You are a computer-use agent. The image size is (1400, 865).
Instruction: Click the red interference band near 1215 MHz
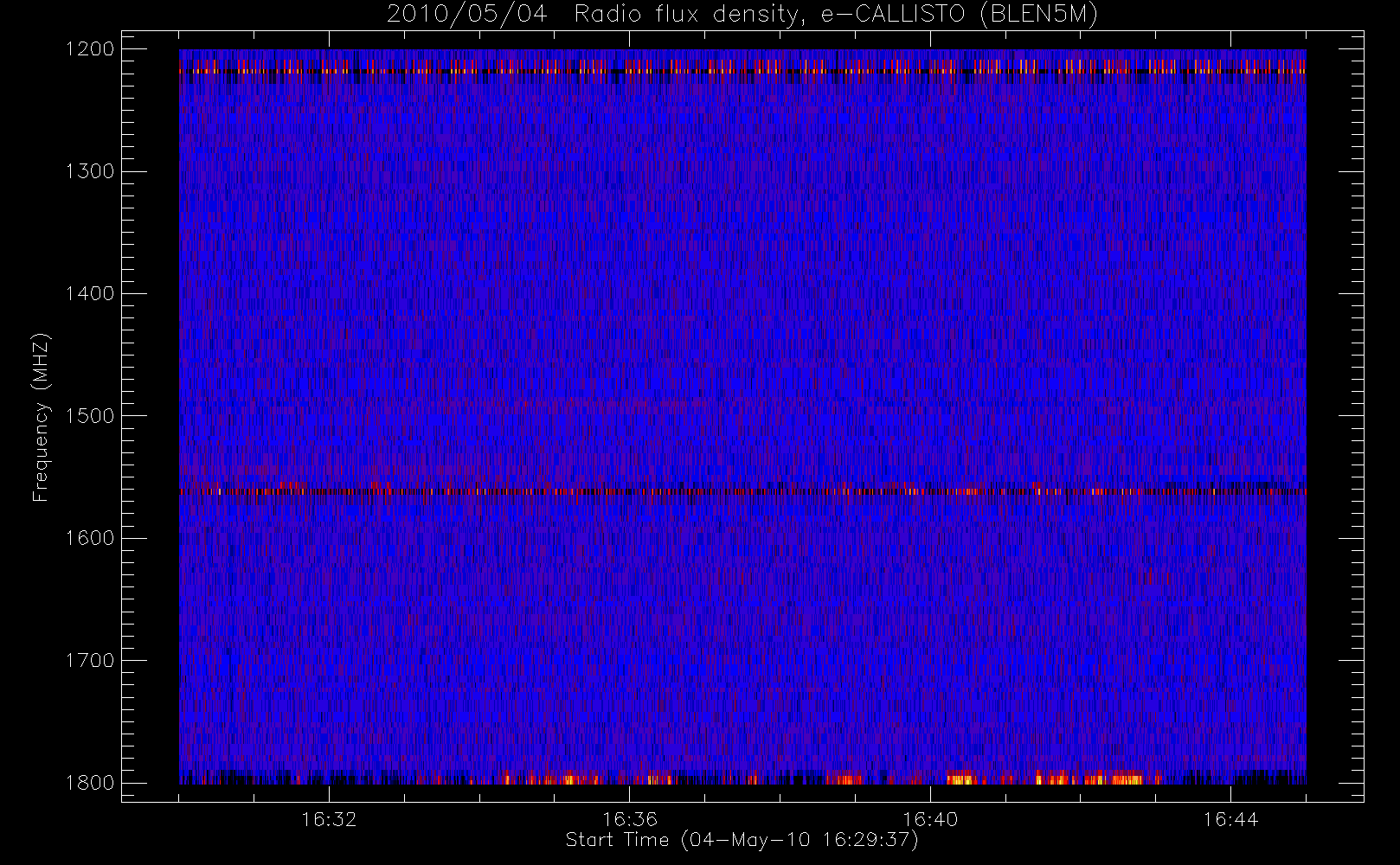(x=742, y=68)
